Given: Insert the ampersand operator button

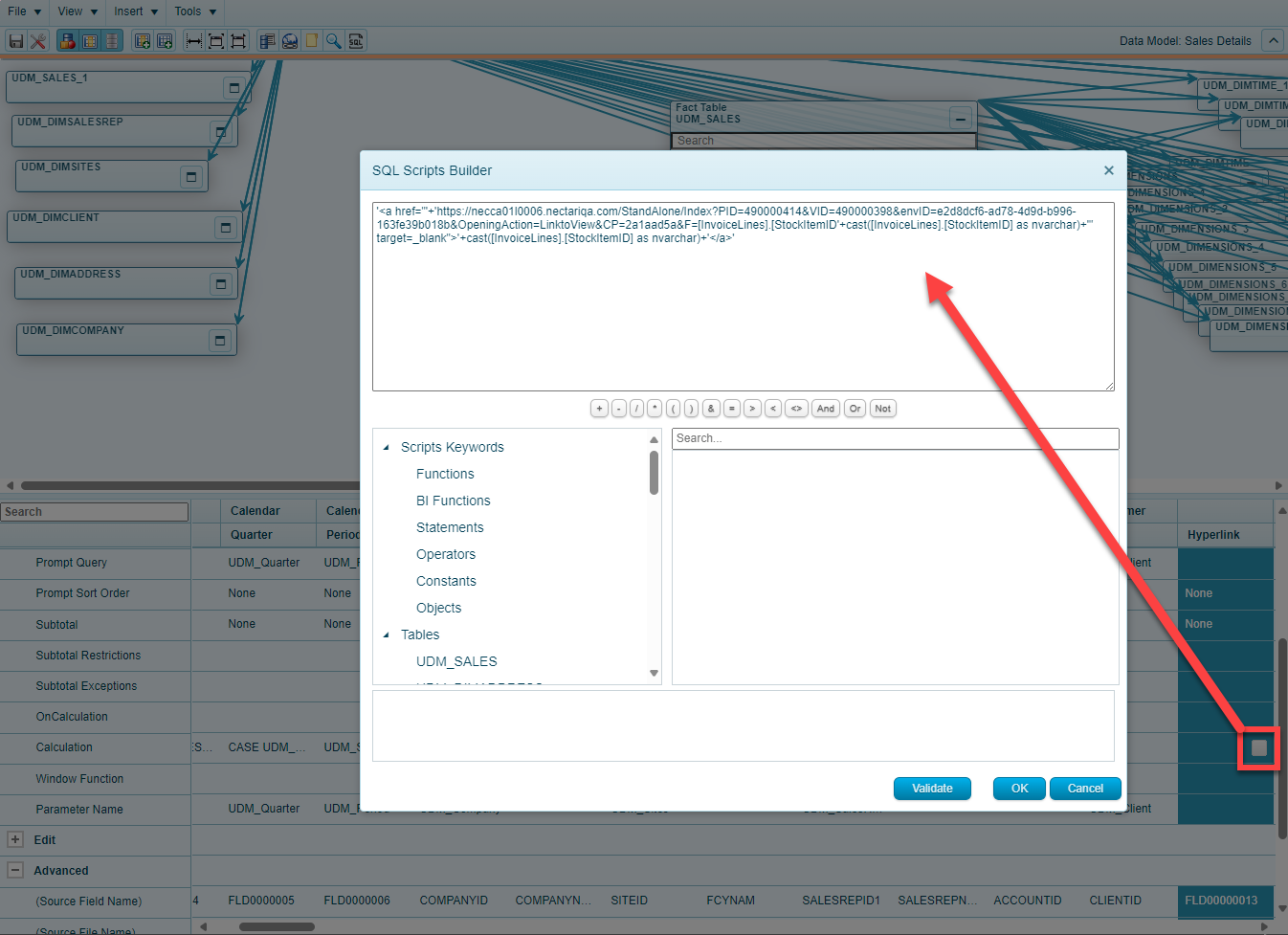Looking at the screenshot, I should point(711,409).
